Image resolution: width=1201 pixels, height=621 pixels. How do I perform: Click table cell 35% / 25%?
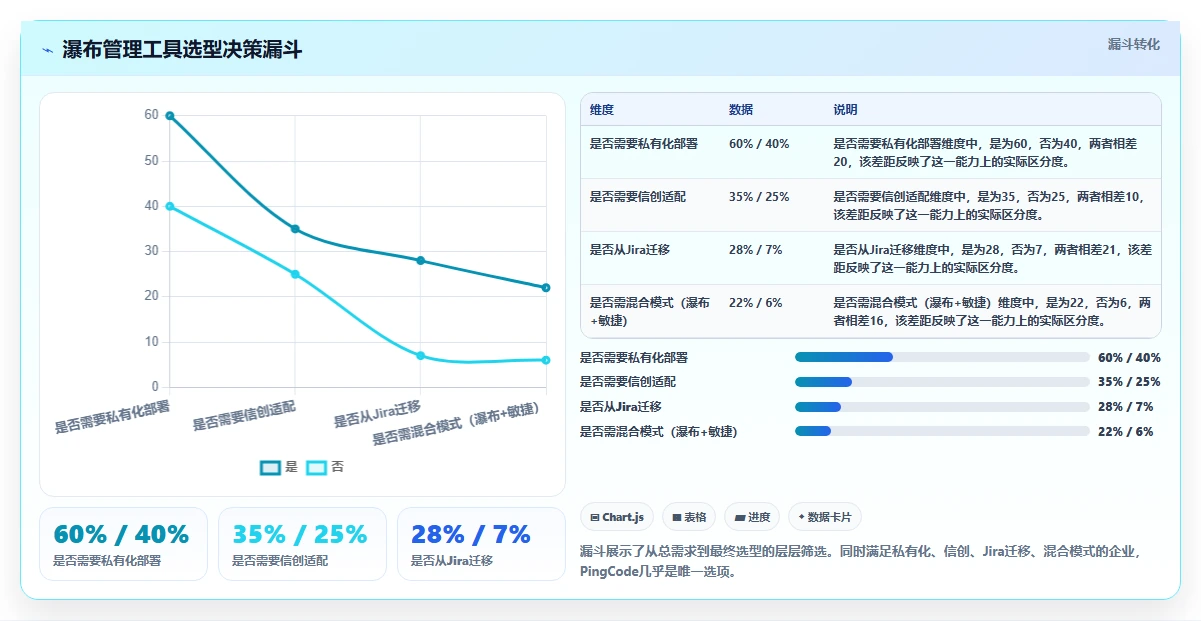tap(759, 197)
